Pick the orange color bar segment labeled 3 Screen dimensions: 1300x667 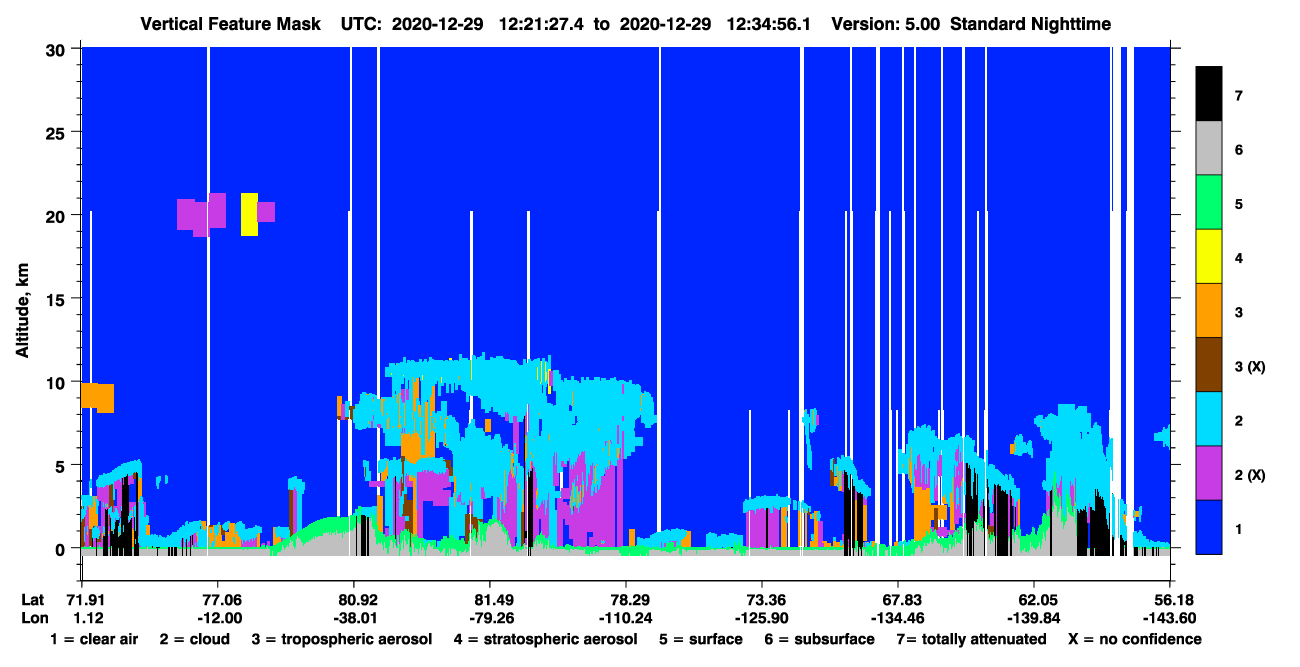tap(1209, 311)
